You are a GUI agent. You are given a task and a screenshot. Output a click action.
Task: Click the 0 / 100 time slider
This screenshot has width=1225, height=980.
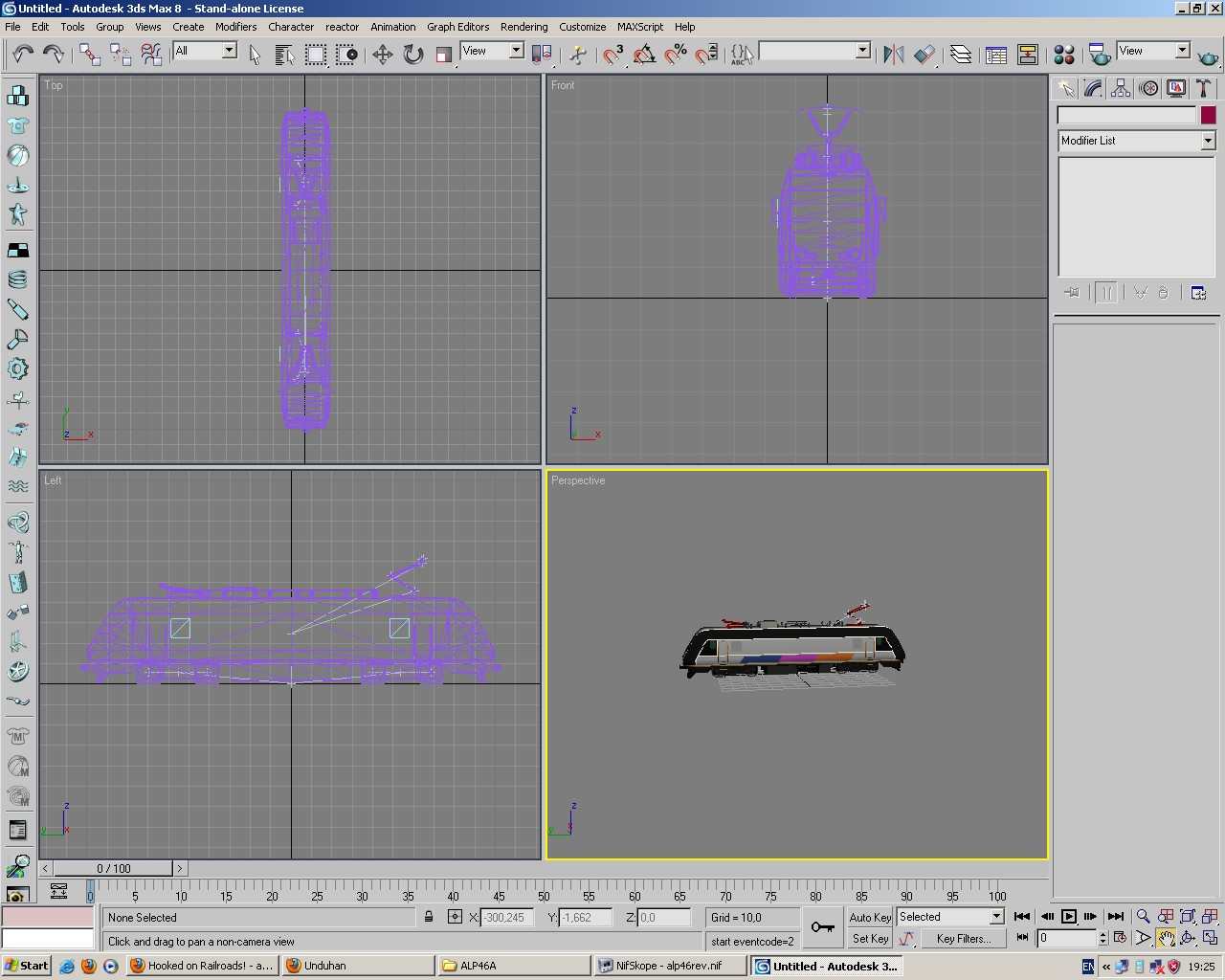113,868
